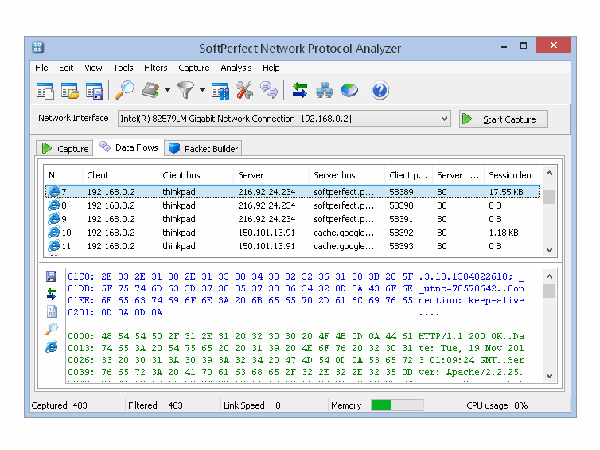Click the Client dns column header
The width and height of the screenshot is (600, 450).
click(196, 175)
